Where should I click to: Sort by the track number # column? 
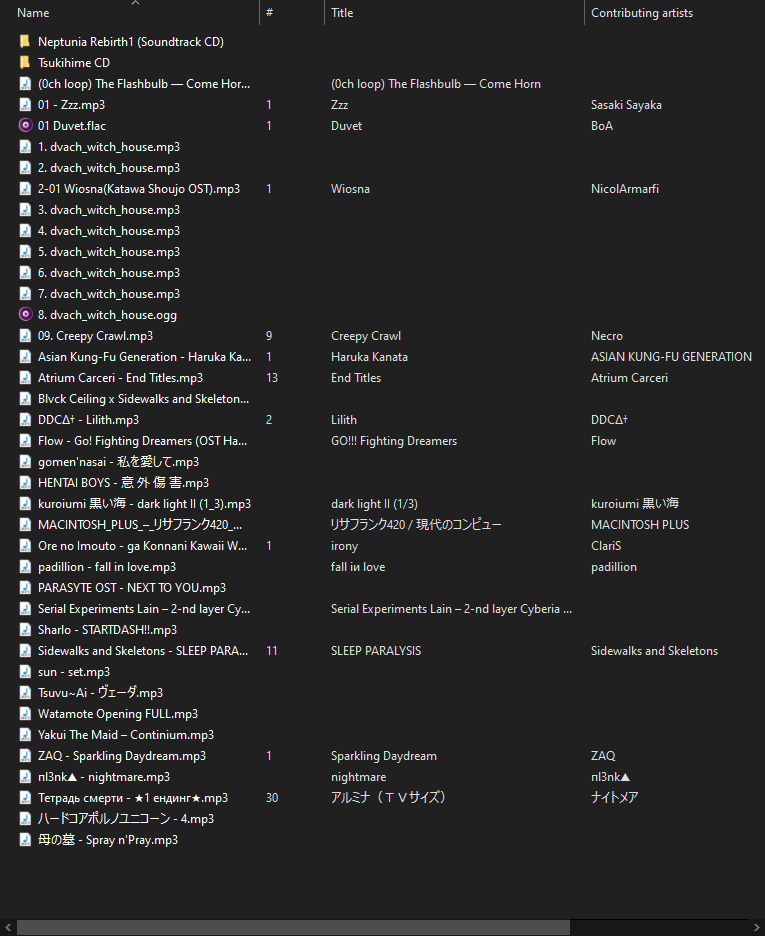(x=270, y=13)
